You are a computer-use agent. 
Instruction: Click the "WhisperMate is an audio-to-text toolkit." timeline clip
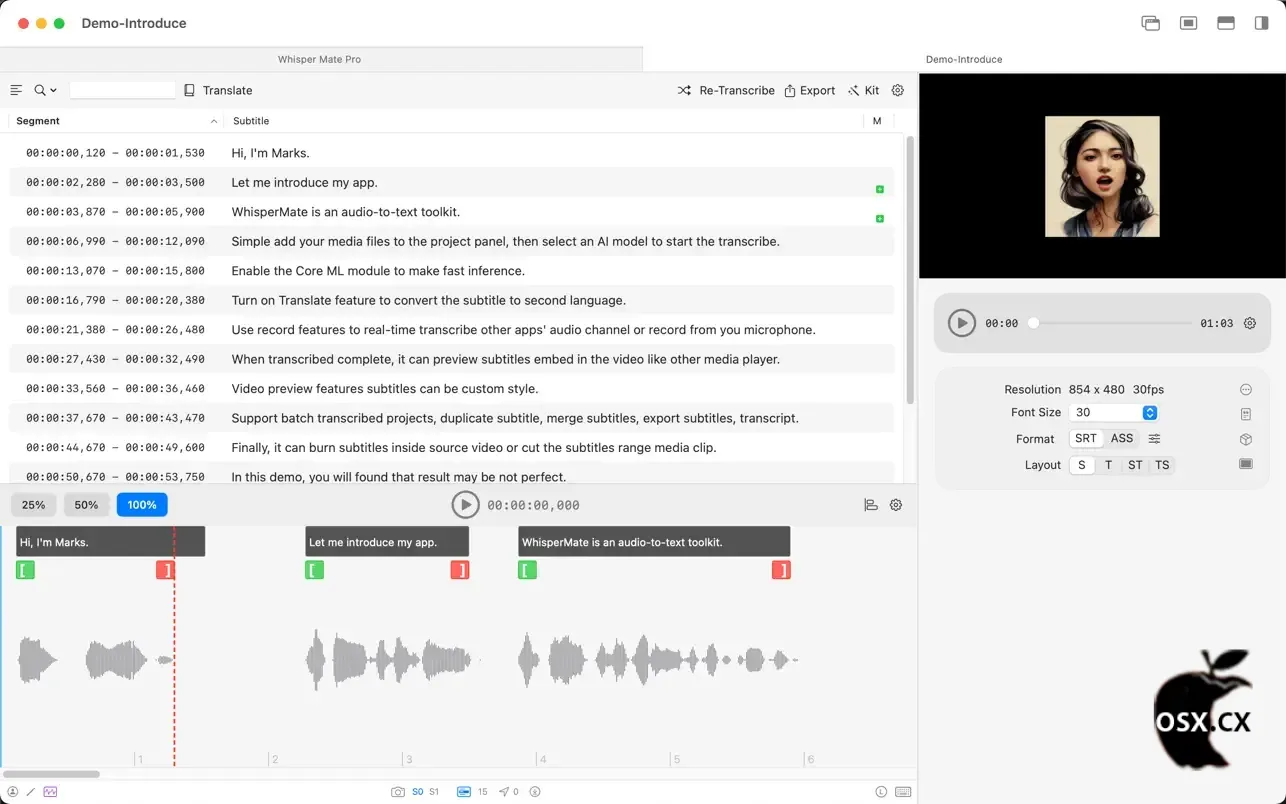click(654, 542)
